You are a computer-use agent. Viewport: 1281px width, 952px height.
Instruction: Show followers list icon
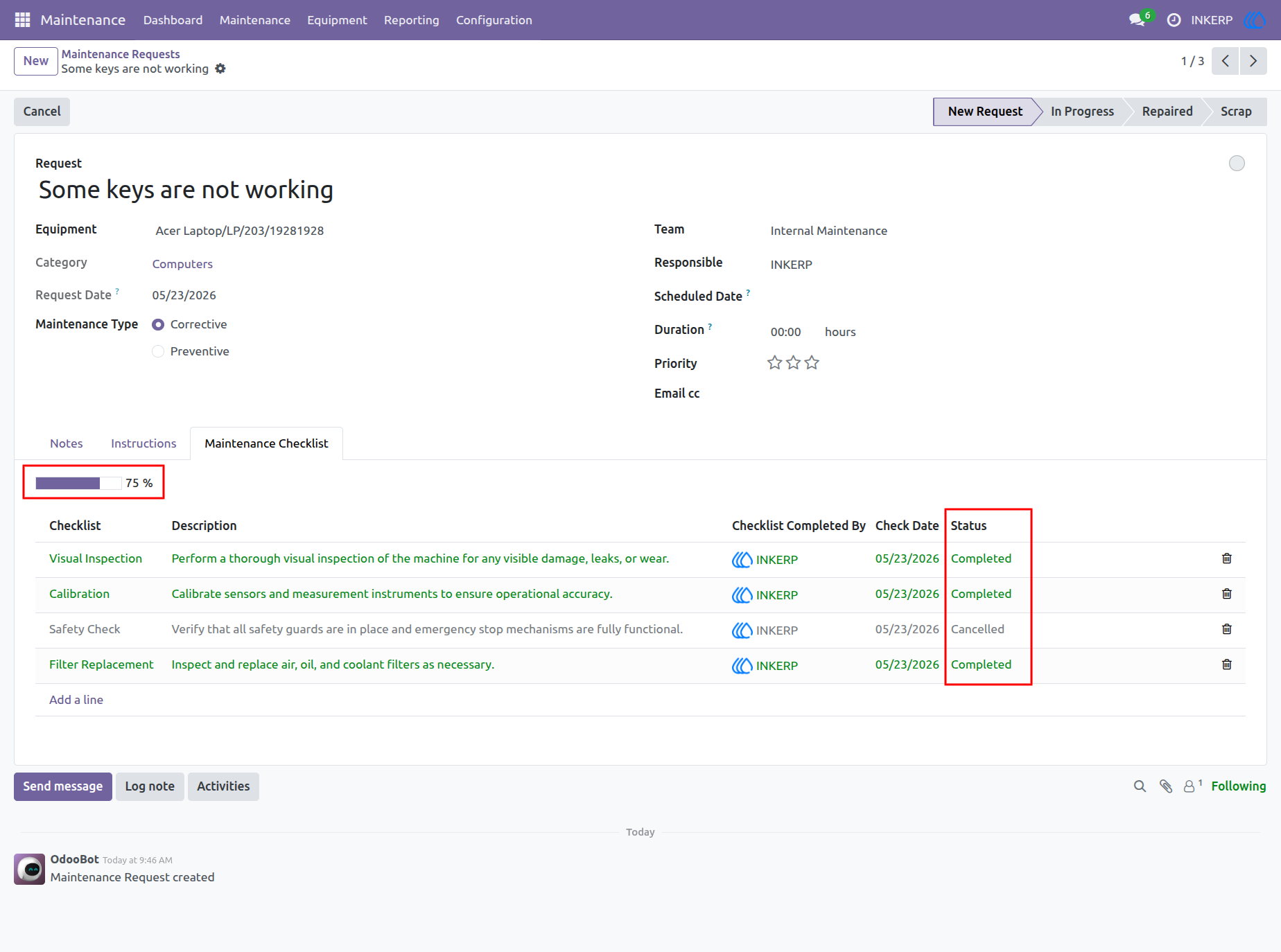[x=1192, y=786]
